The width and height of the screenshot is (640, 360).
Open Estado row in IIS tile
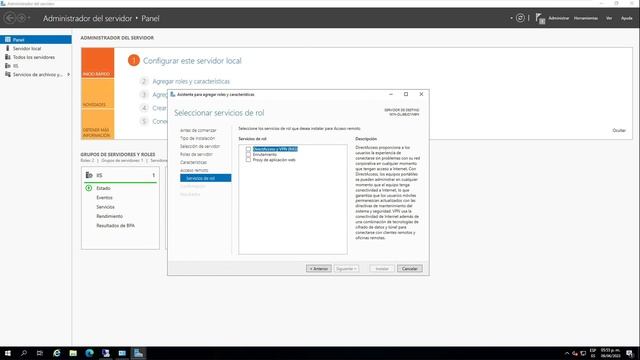(103, 188)
